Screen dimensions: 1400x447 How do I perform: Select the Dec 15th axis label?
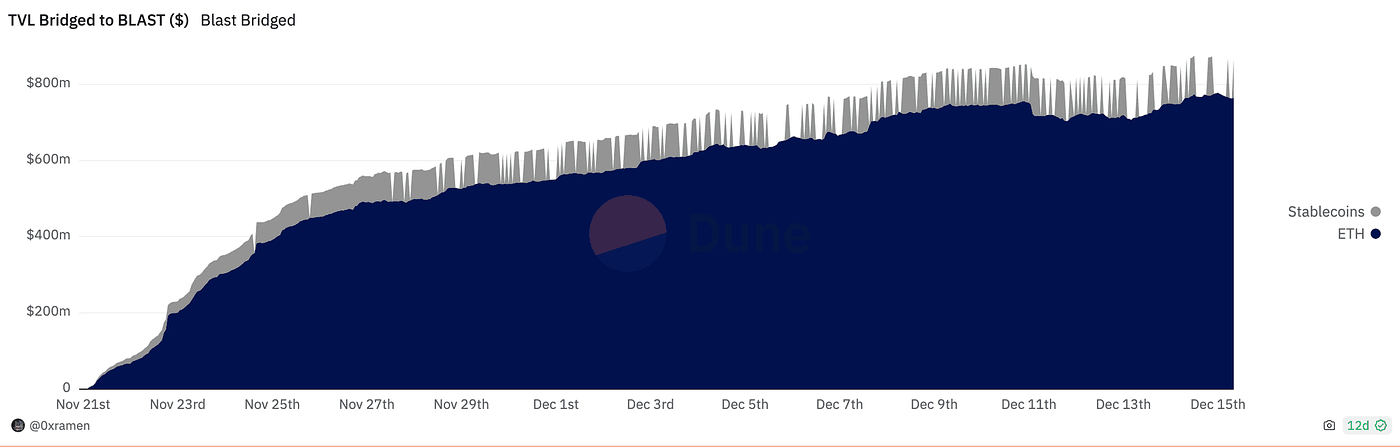(x=1218, y=404)
